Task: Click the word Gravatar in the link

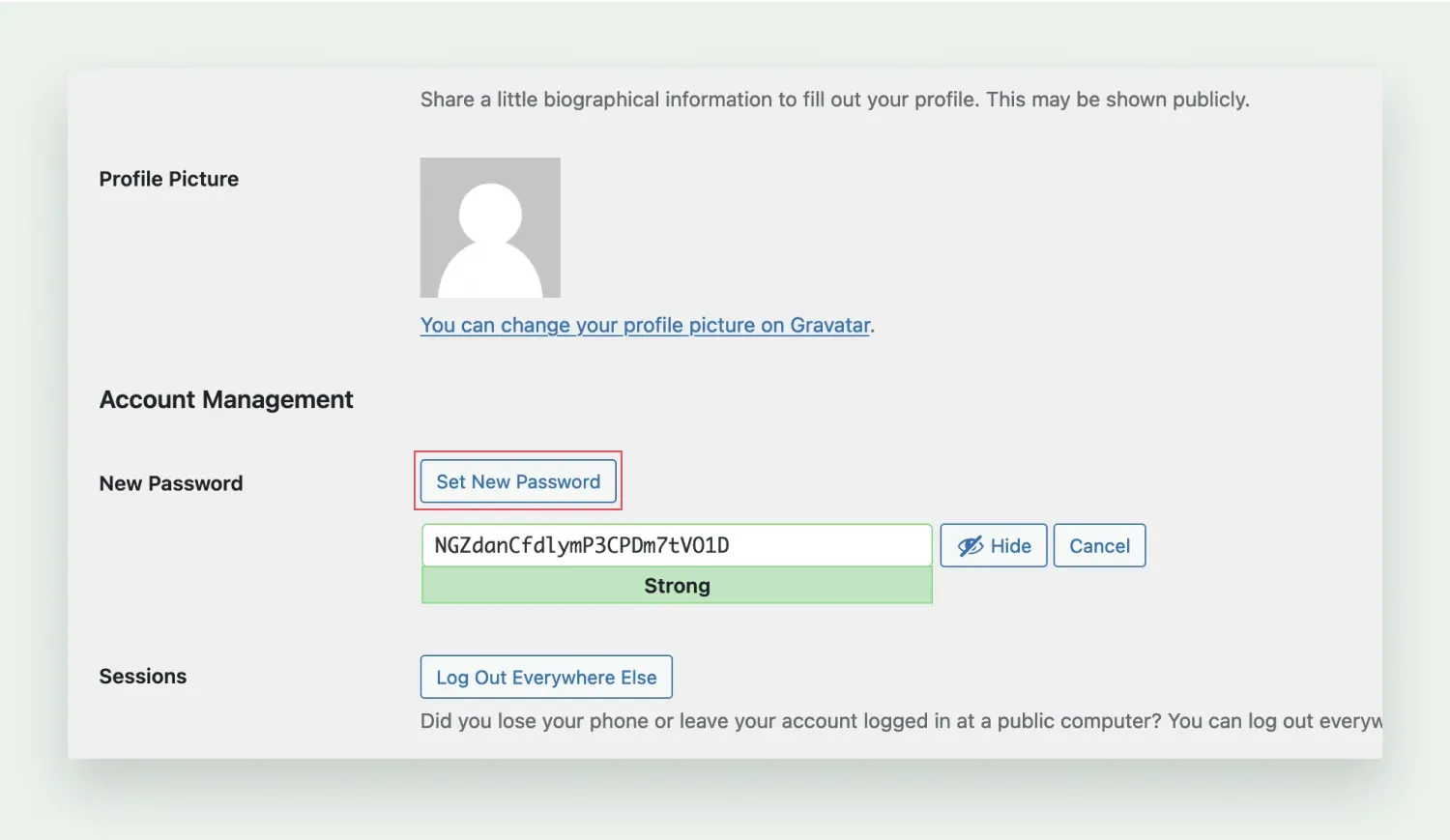Action: tap(829, 326)
